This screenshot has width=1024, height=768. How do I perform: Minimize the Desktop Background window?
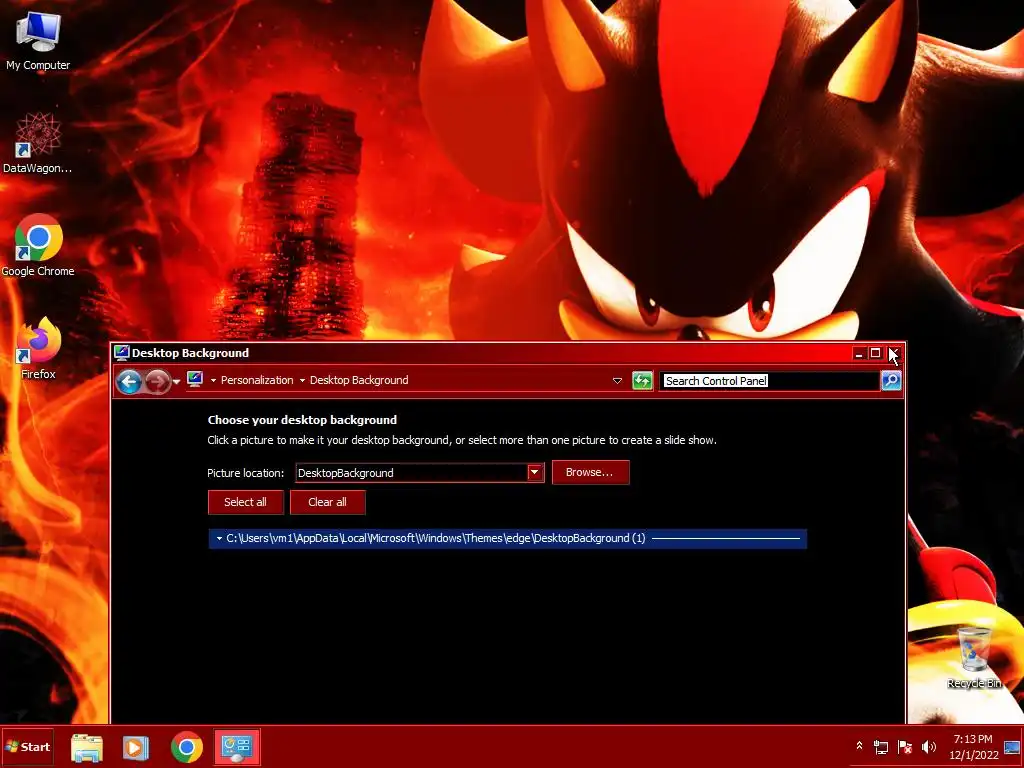pyautogui.click(x=859, y=353)
